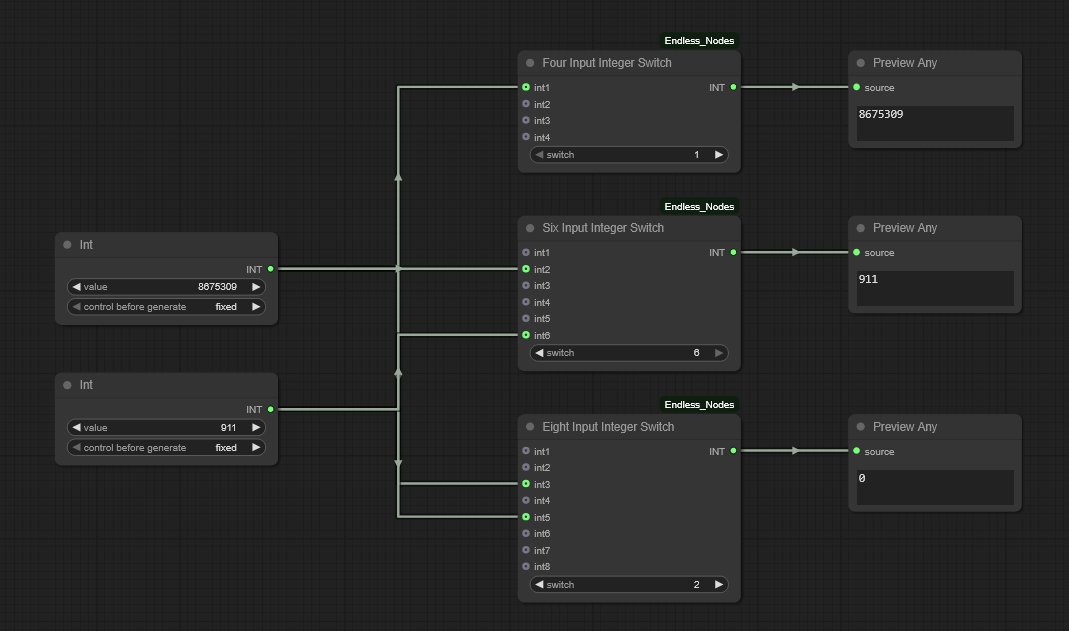Image resolution: width=1069 pixels, height=631 pixels.
Task: Click the source input socket on the top Preview Any node
Action: [x=857, y=88]
